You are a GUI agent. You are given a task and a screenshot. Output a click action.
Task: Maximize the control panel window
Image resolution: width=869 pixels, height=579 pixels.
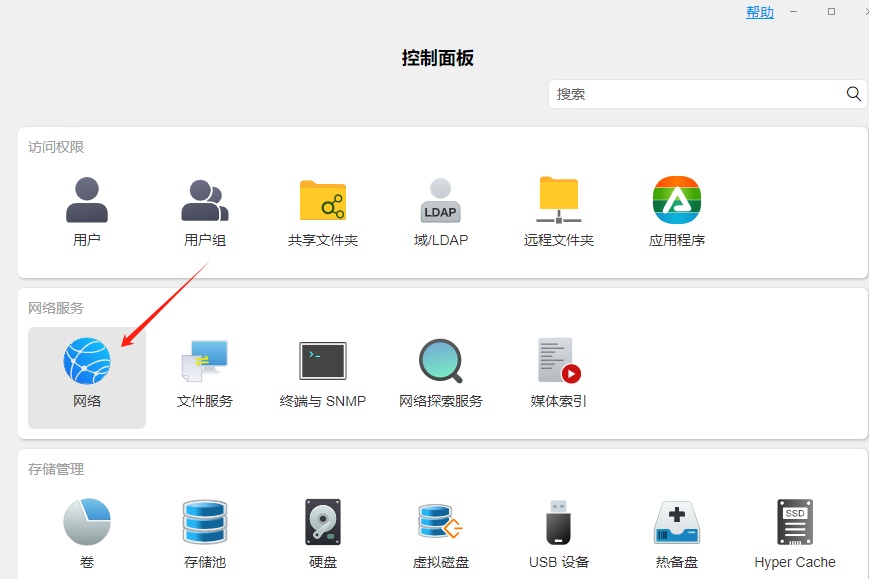pos(831,12)
